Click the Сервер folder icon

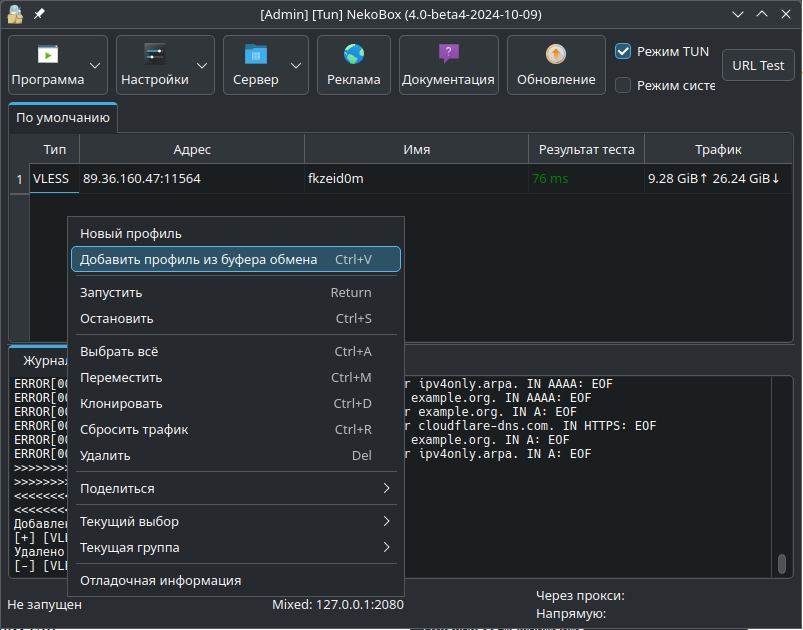255,54
